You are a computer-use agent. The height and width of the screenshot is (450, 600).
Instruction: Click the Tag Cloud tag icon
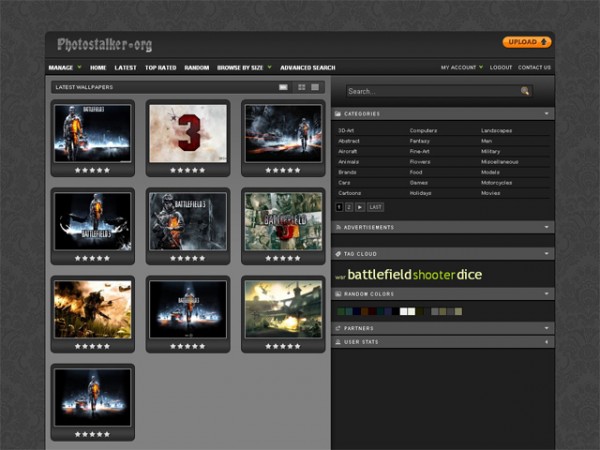click(339, 254)
